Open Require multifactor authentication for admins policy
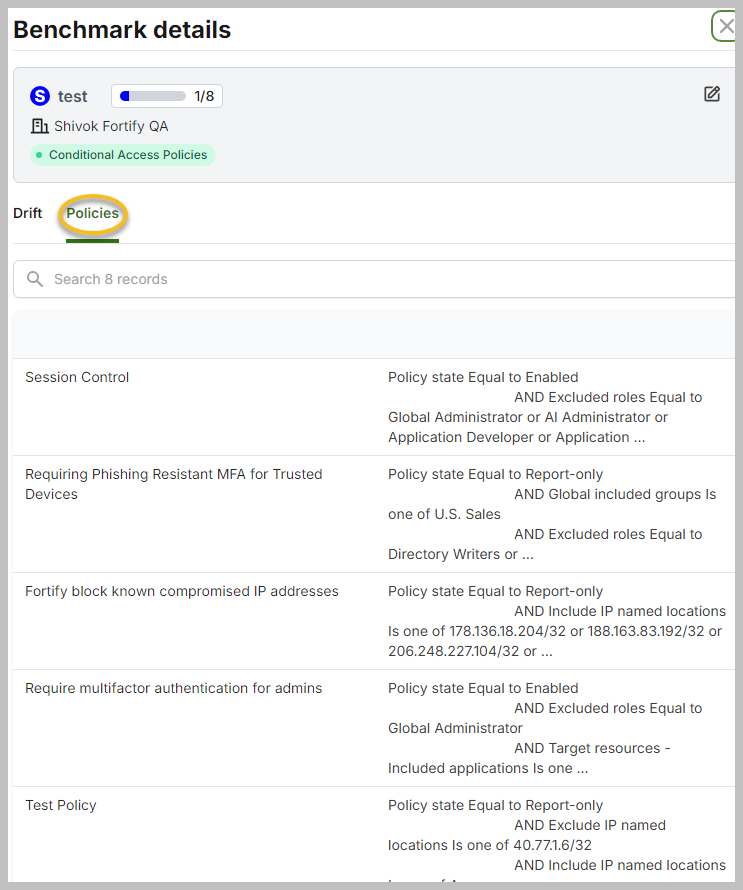 [173, 688]
